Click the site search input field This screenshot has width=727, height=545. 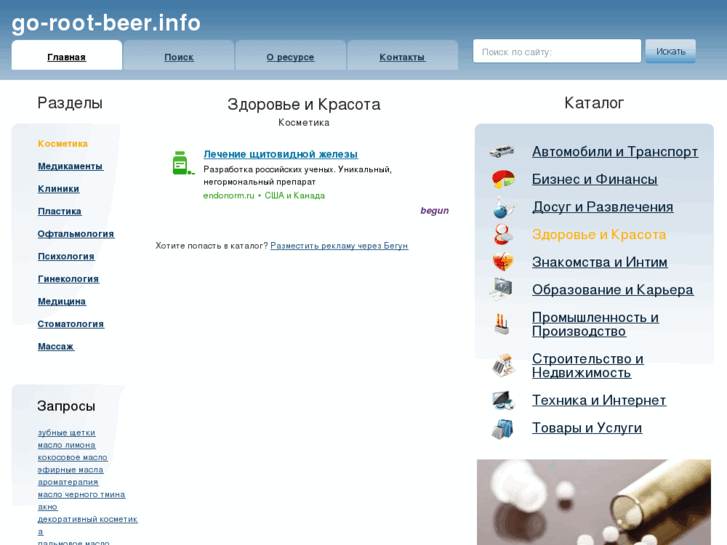pos(557,51)
